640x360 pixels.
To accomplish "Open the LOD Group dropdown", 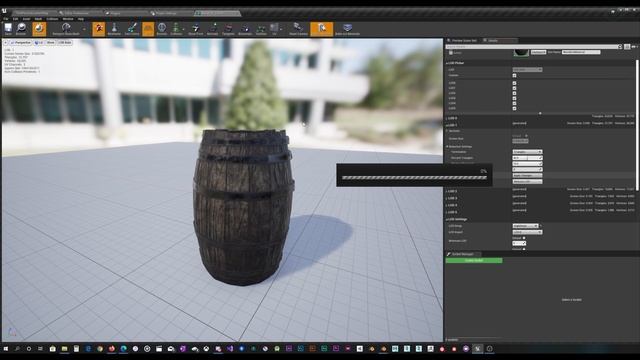I will click(x=526, y=226).
